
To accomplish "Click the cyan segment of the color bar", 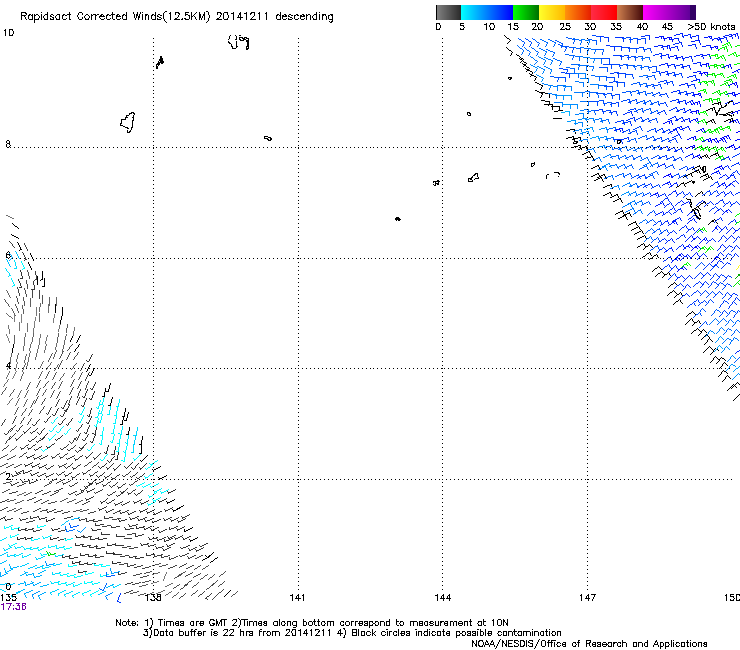I will coord(473,12).
